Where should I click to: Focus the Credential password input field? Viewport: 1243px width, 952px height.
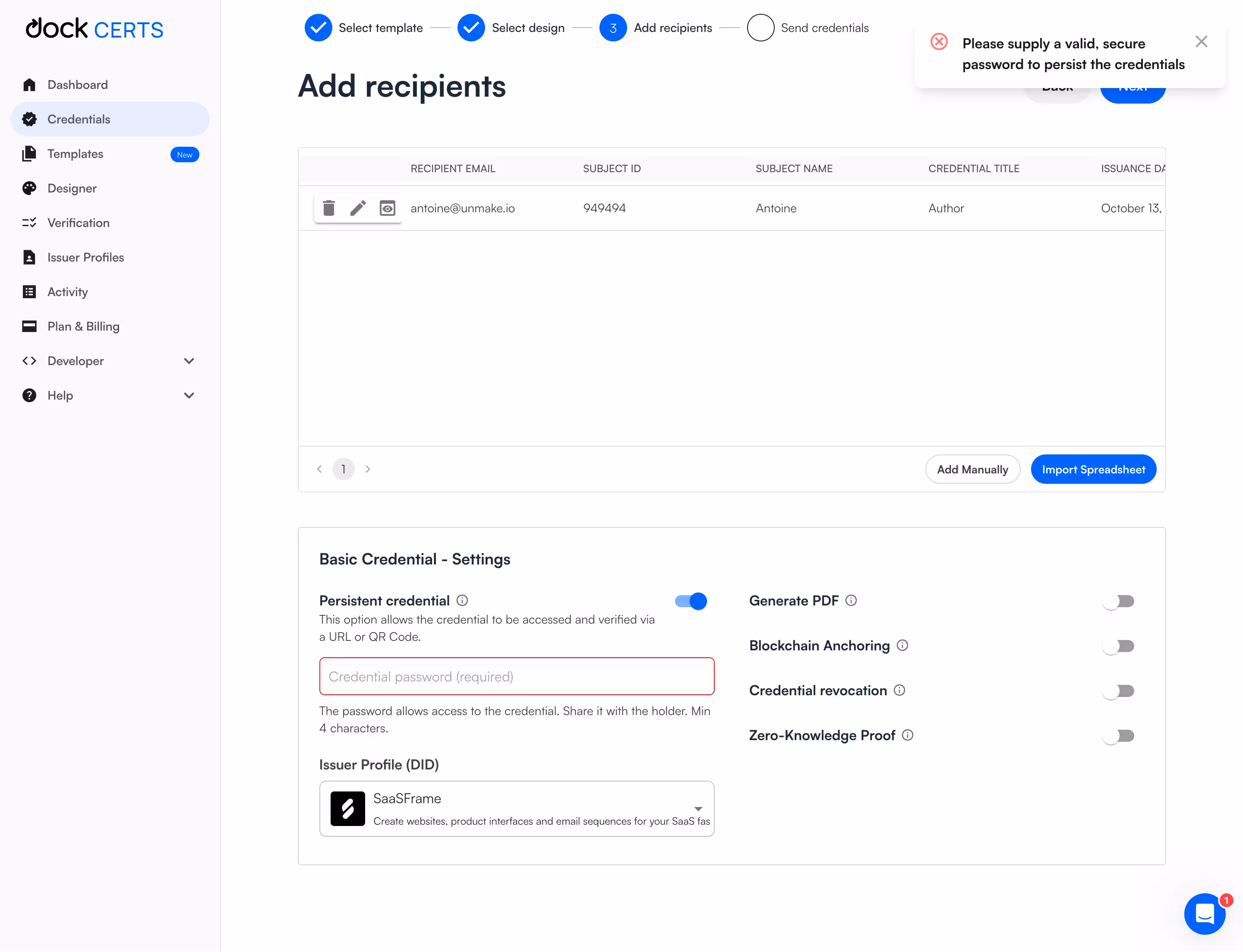[516, 677]
